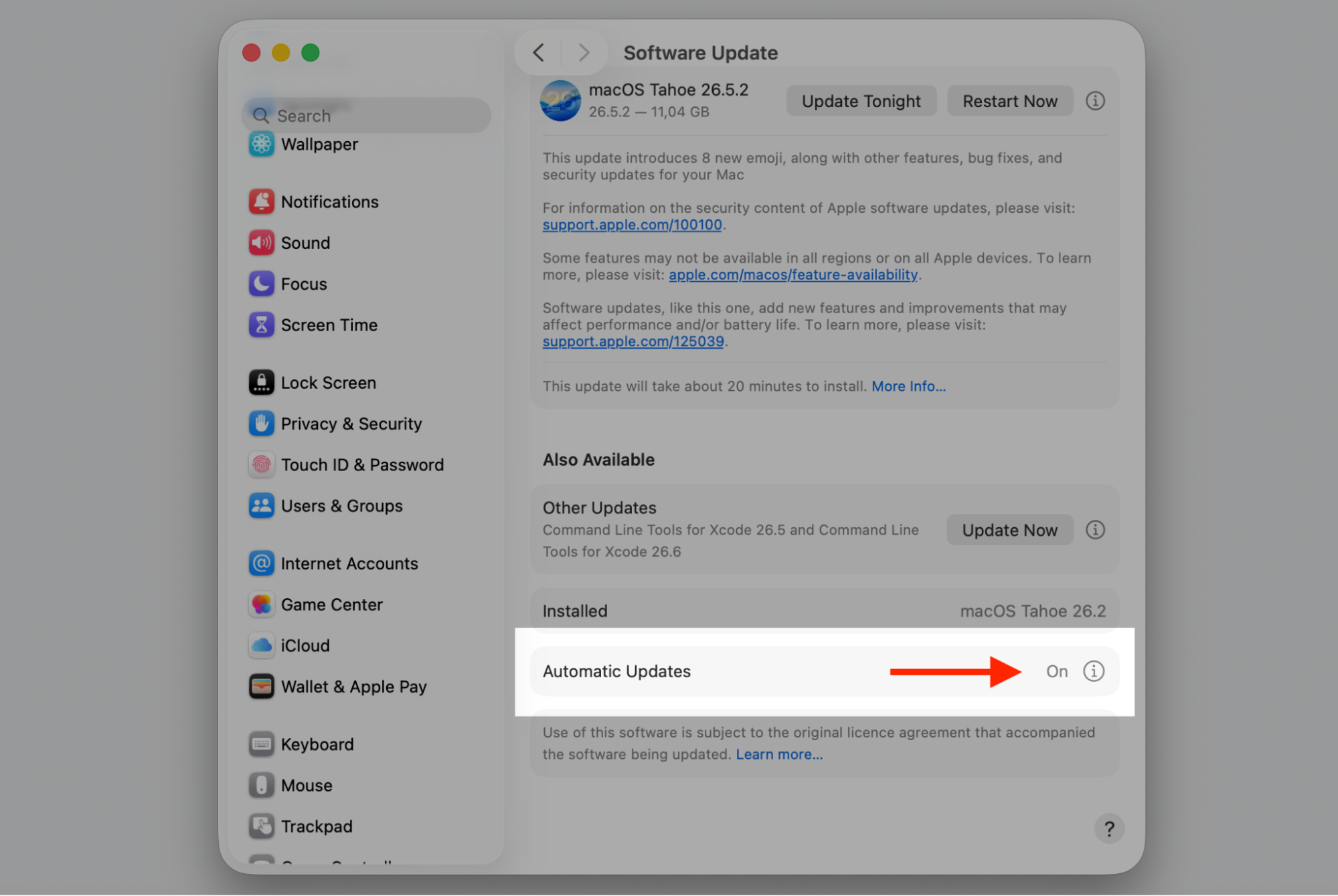Click the Internet Accounts @ icon
Image resolution: width=1338 pixels, height=896 pixels.
coord(261,563)
